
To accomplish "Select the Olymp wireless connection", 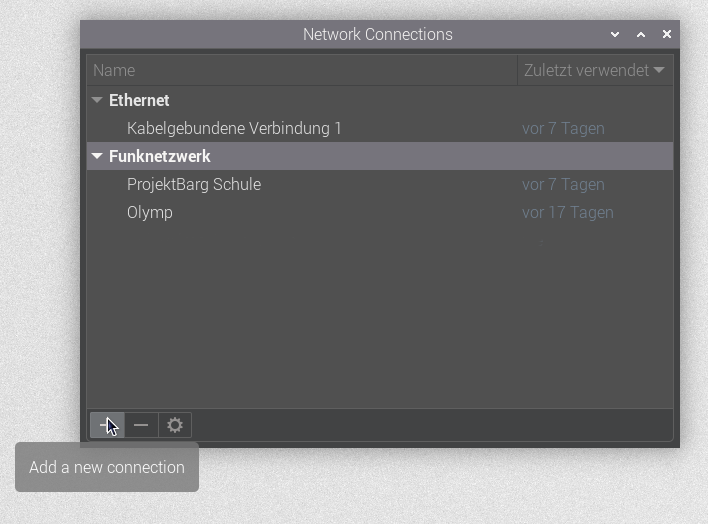I will point(150,212).
